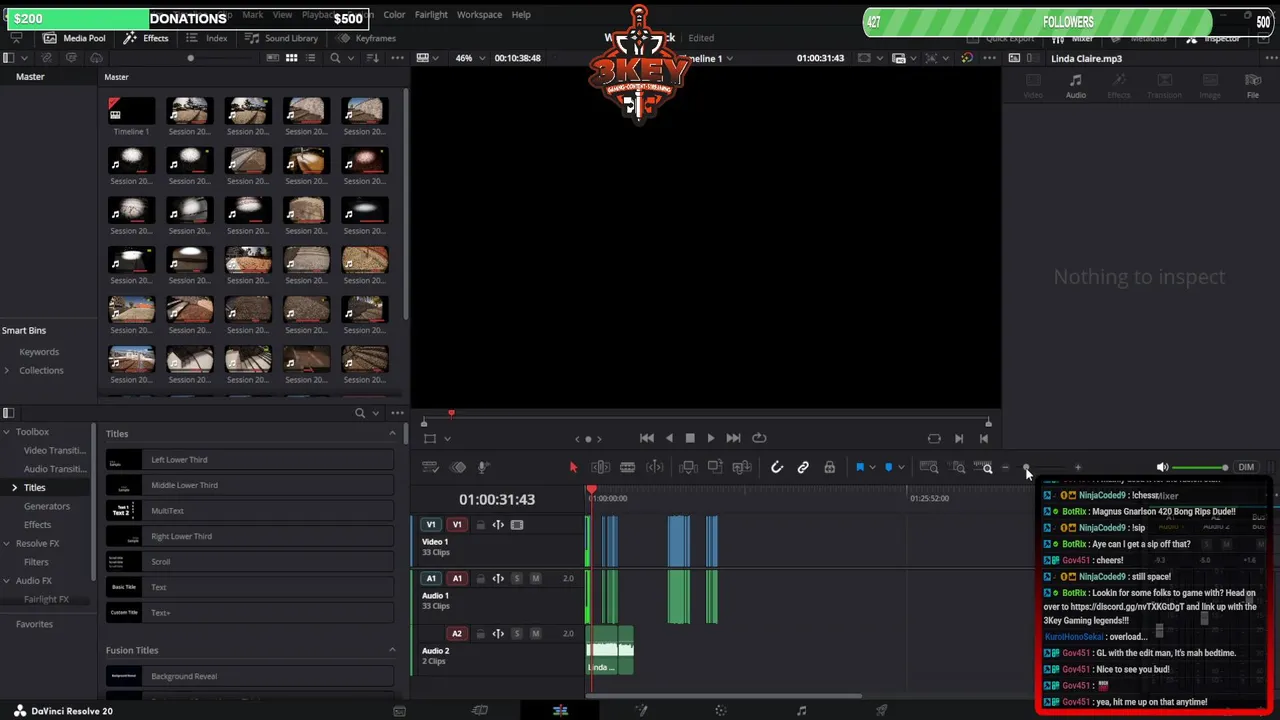
Task: Stop playback
Action: [690, 438]
